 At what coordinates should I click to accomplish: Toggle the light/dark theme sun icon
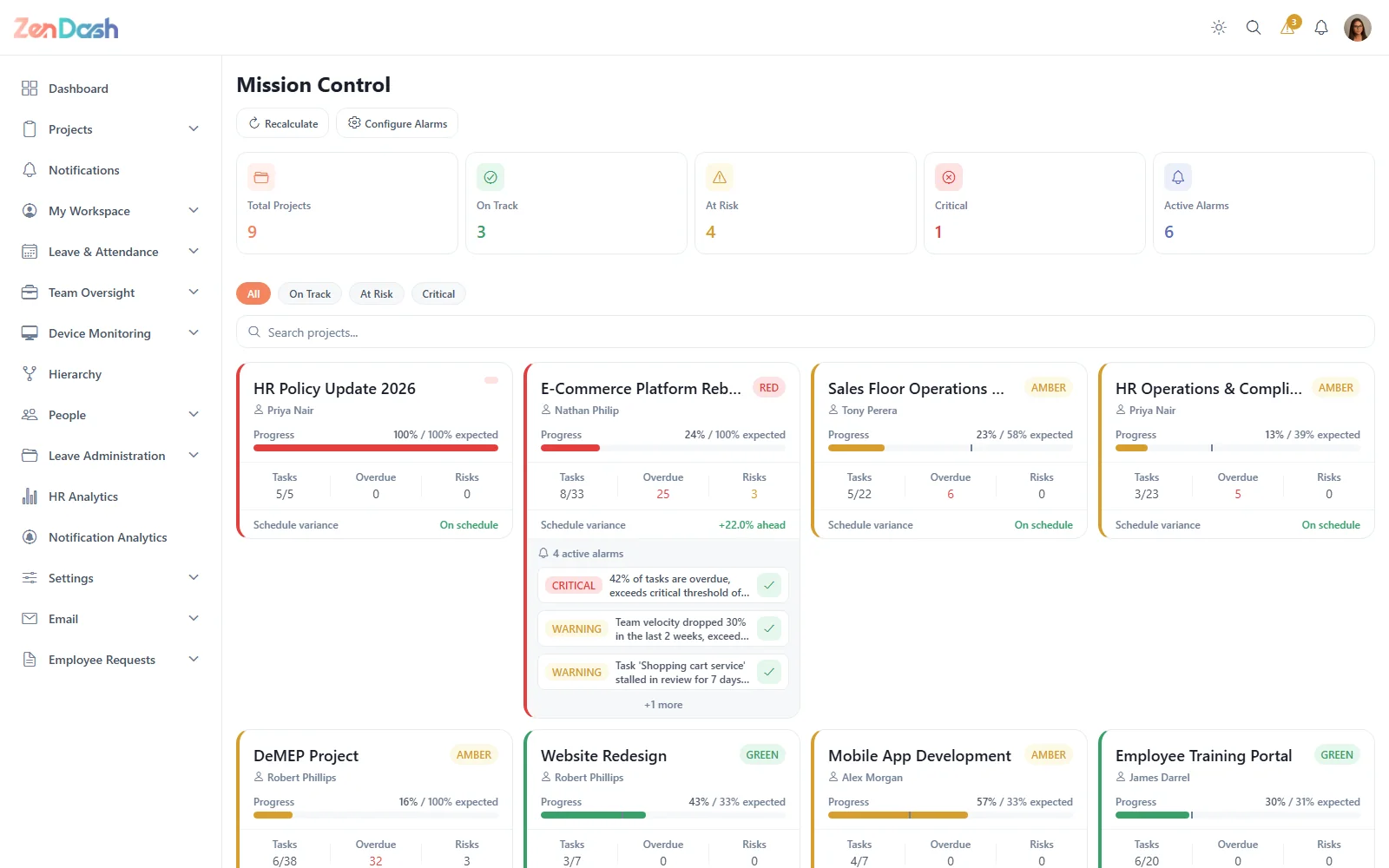pos(1219,28)
